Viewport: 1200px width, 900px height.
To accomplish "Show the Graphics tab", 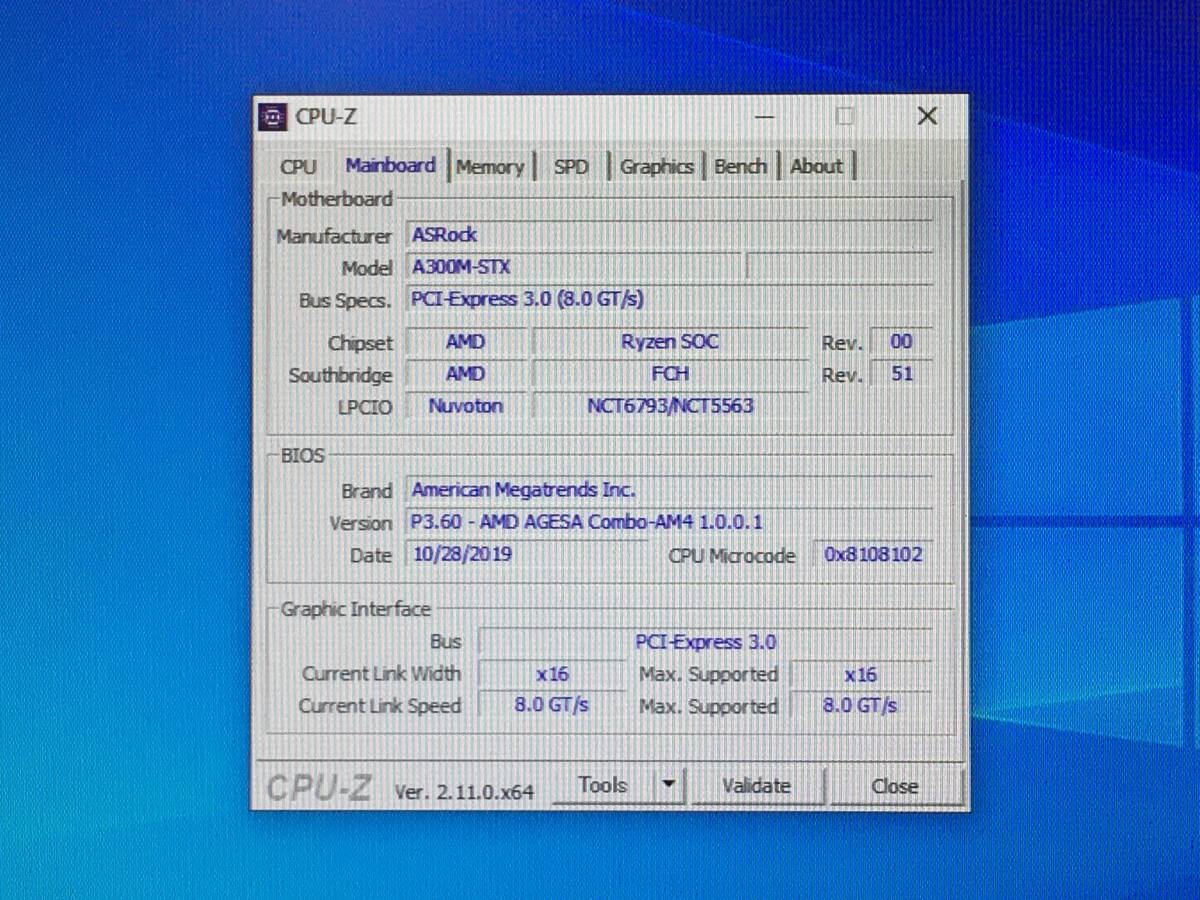I will [x=657, y=167].
